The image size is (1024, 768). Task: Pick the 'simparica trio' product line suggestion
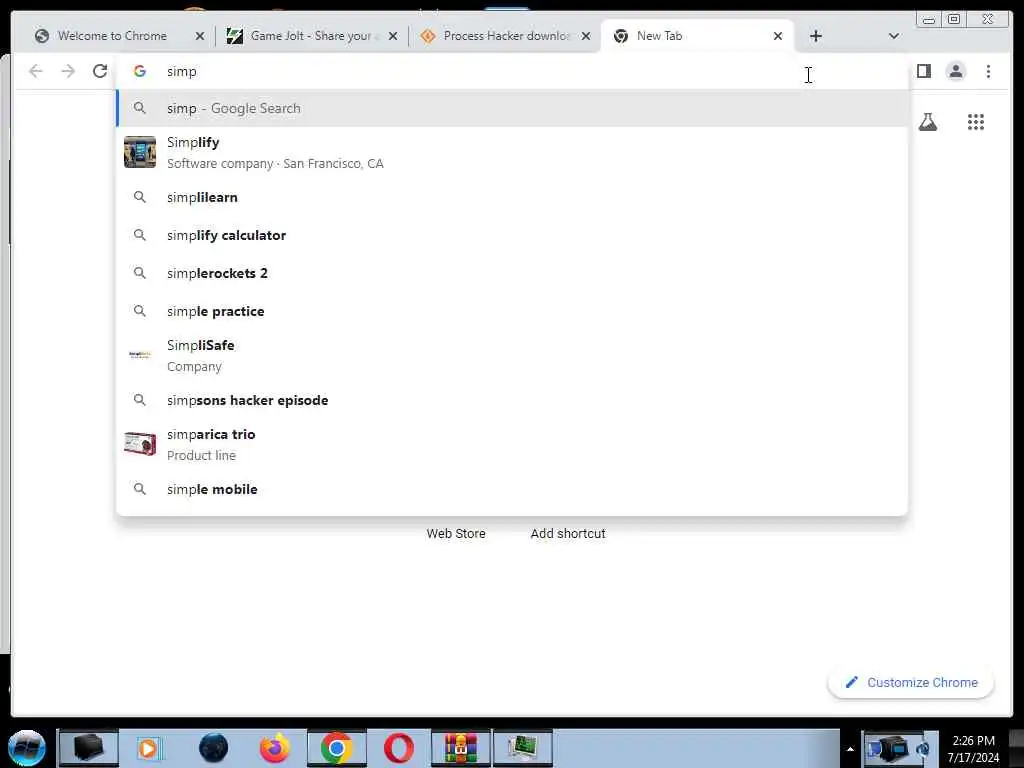click(x=512, y=444)
